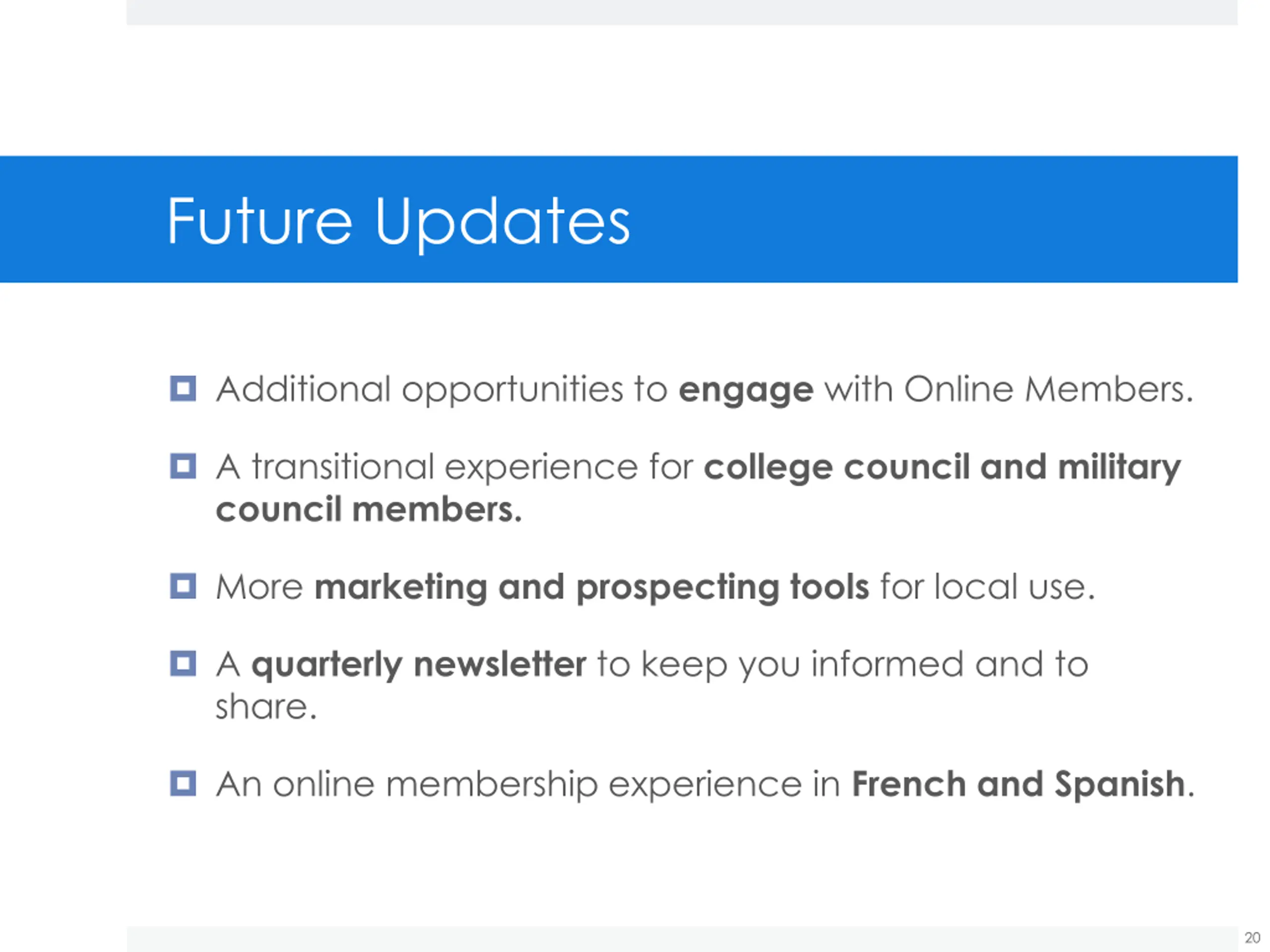
Task: Click the word "share."
Action: 266,707
